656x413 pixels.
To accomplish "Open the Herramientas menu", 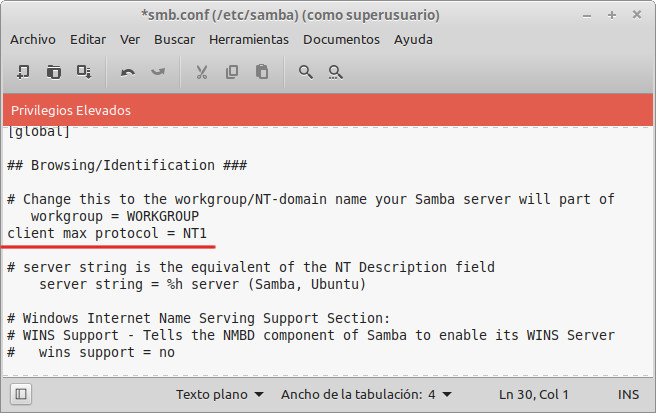I will click(x=249, y=40).
